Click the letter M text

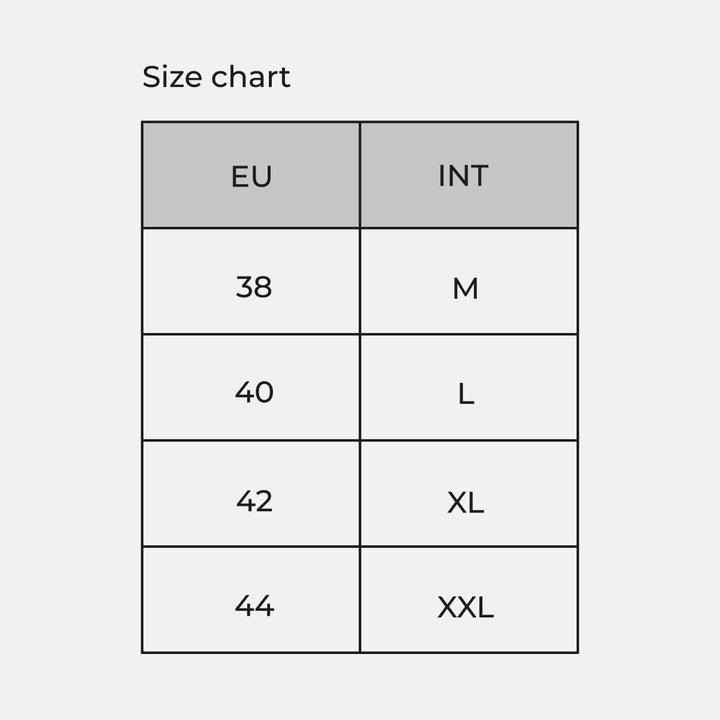tap(465, 289)
